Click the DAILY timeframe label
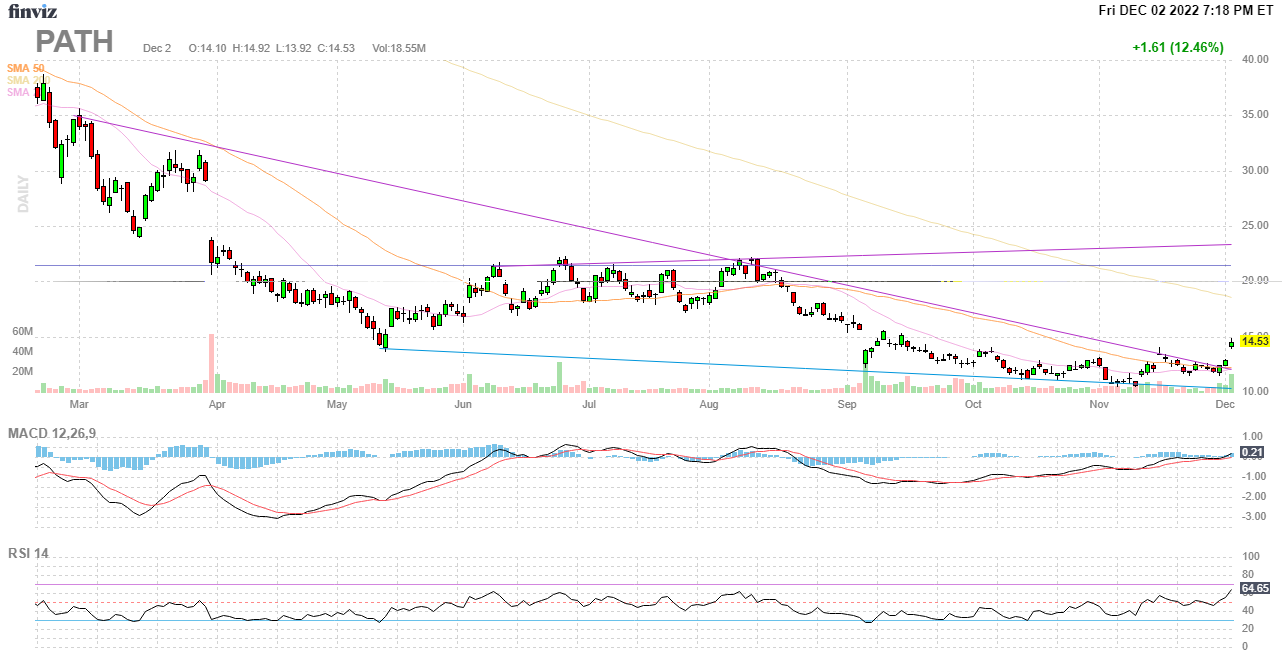Image resolution: width=1282 pixels, height=662 pixels. (23, 195)
